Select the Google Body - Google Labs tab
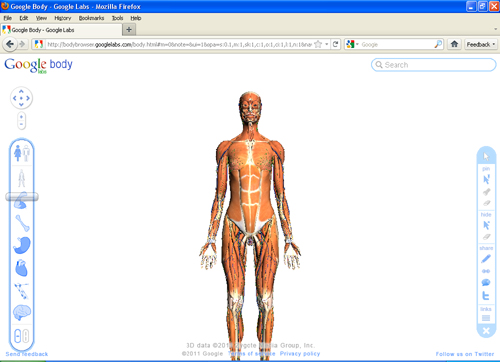 click(x=61, y=30)
